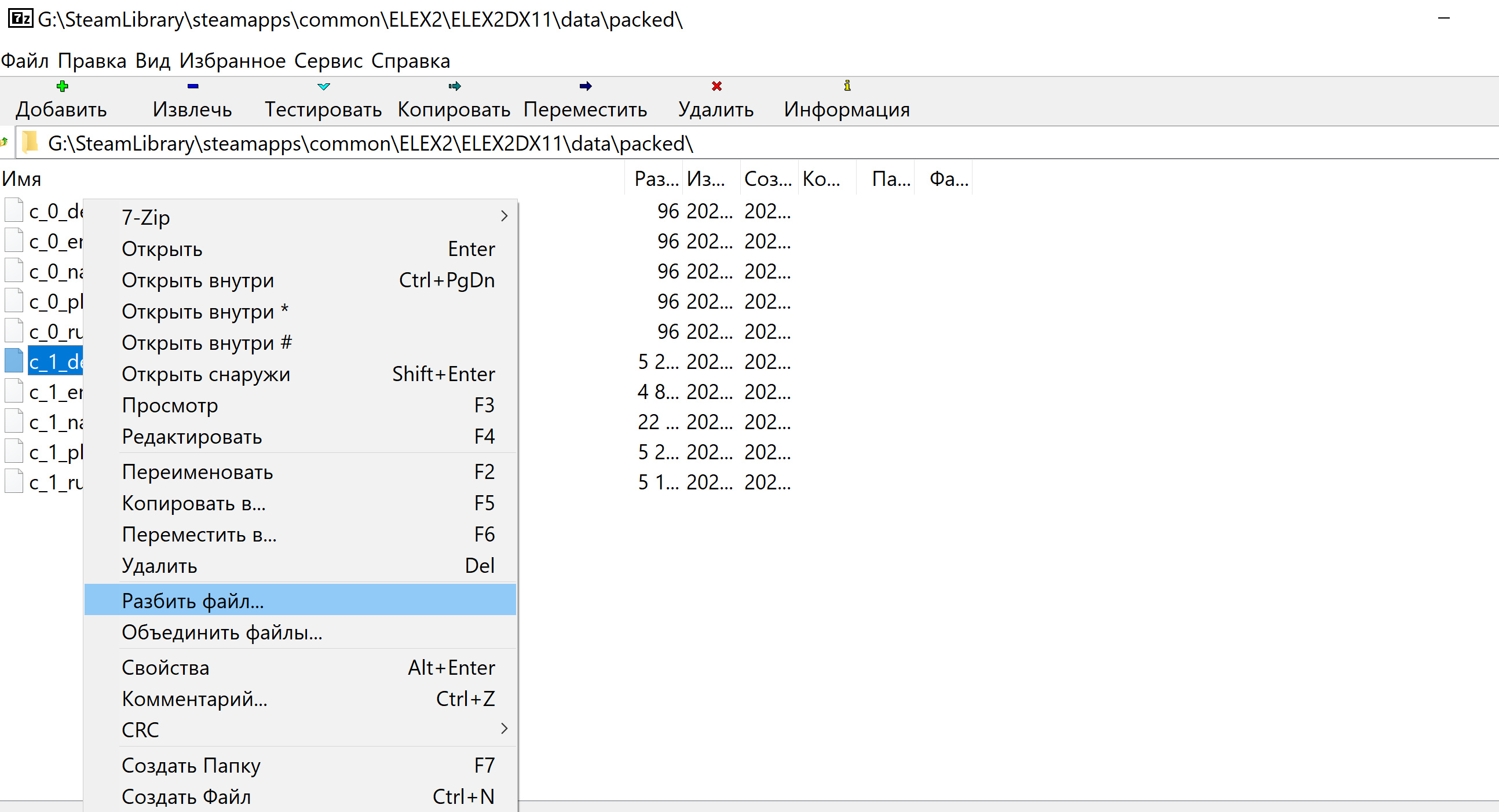Click the Извлечь toolbar button

(193, 101)
